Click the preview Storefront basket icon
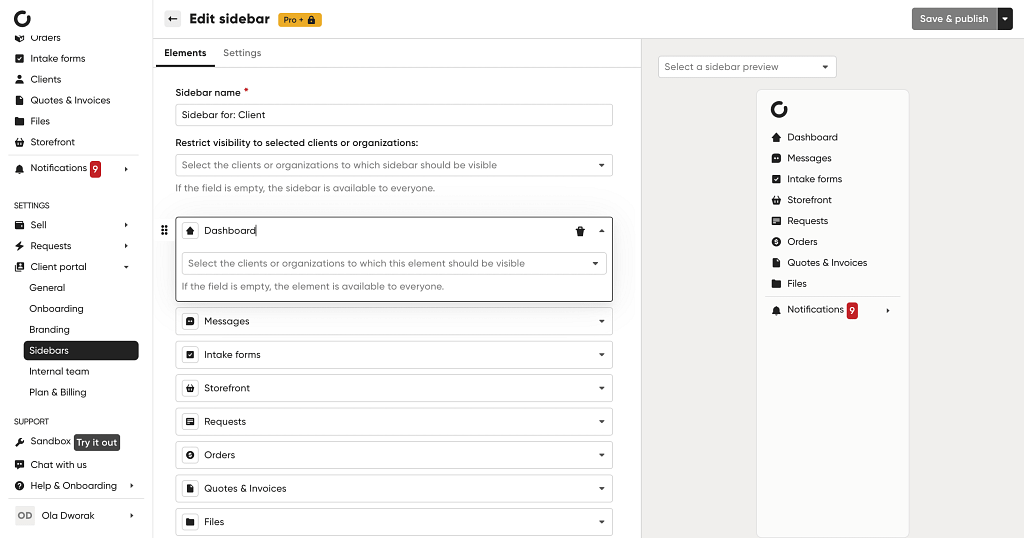 click(x=776, y=200)
